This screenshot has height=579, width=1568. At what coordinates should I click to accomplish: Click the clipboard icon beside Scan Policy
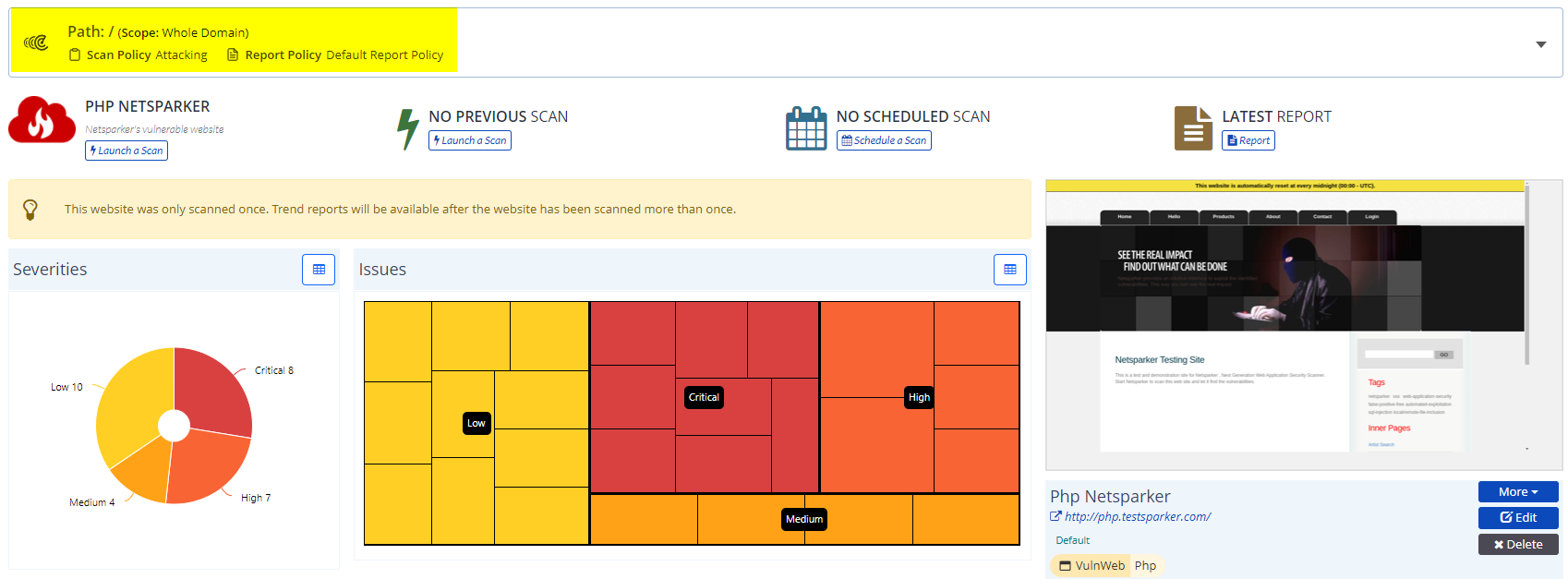75,55
